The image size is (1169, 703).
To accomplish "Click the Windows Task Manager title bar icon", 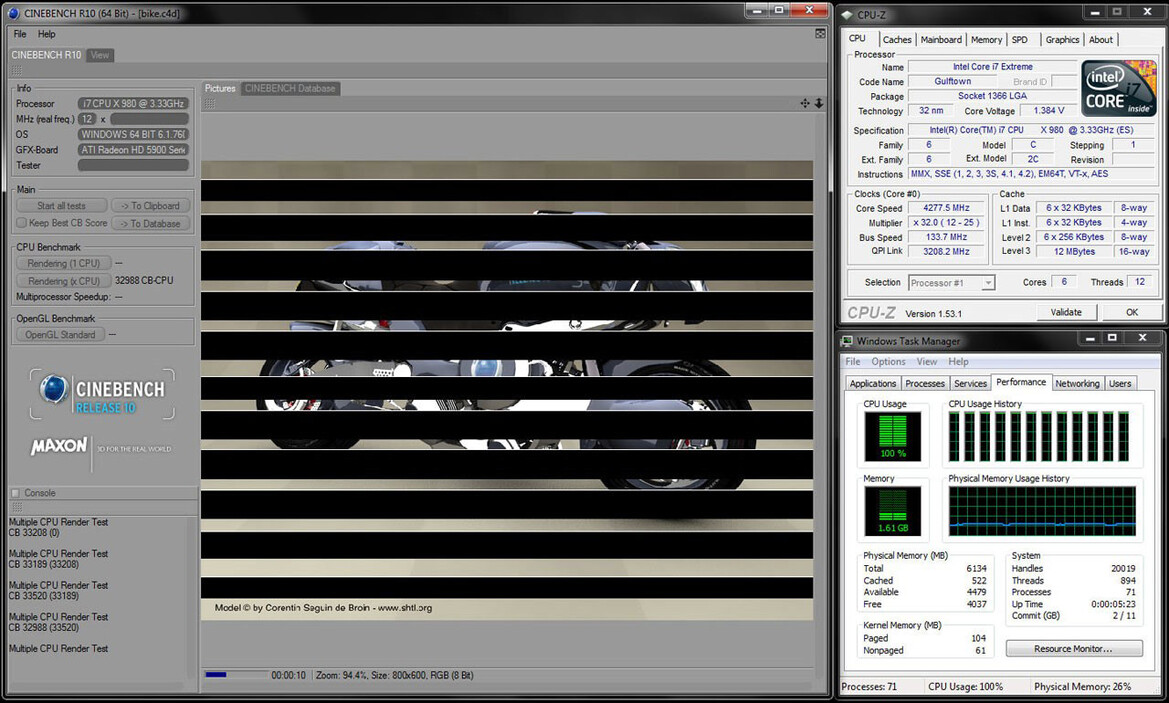I will (x=847, y=341).
